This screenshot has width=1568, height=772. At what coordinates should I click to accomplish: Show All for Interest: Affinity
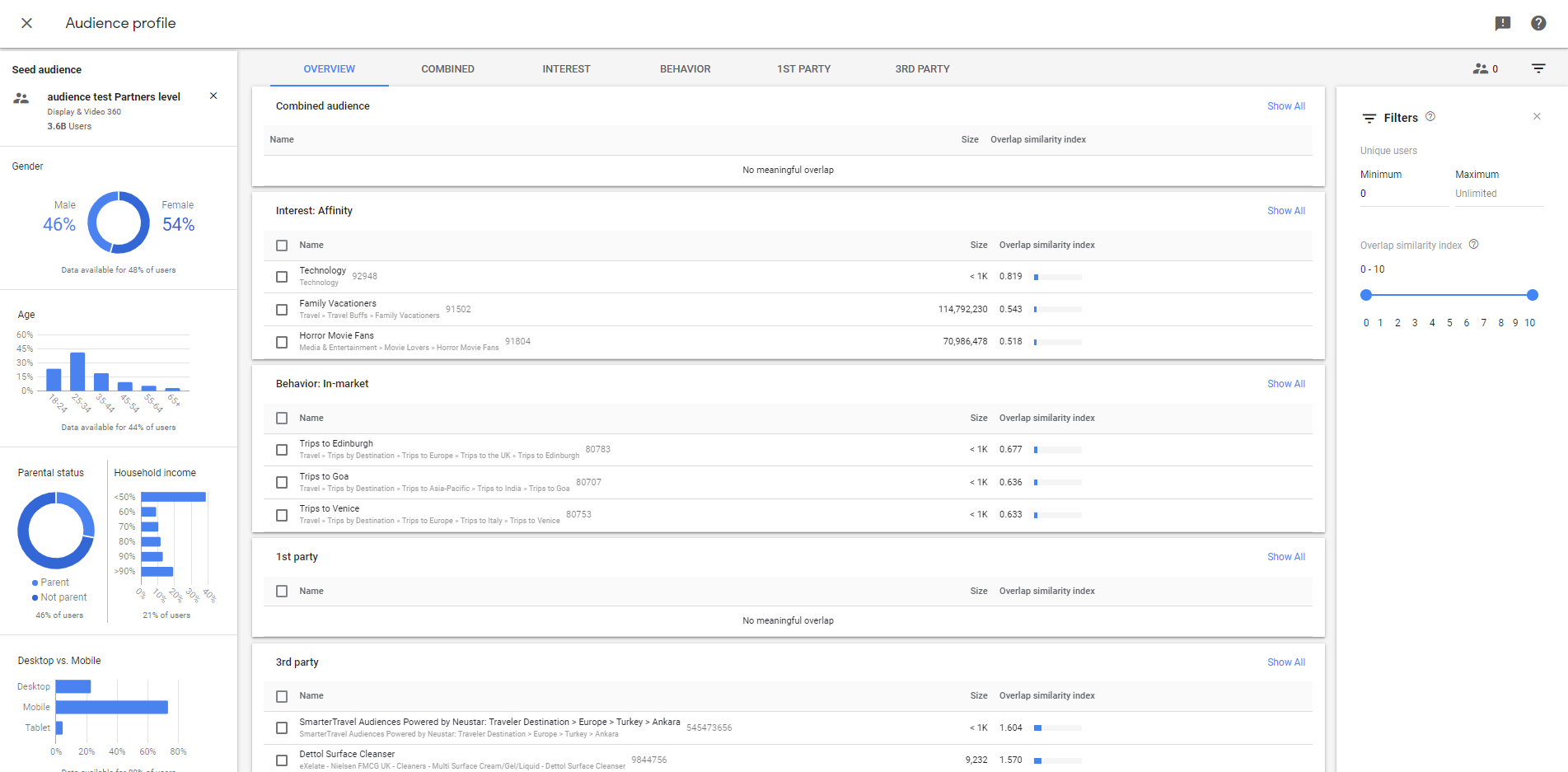[1285, 211]
